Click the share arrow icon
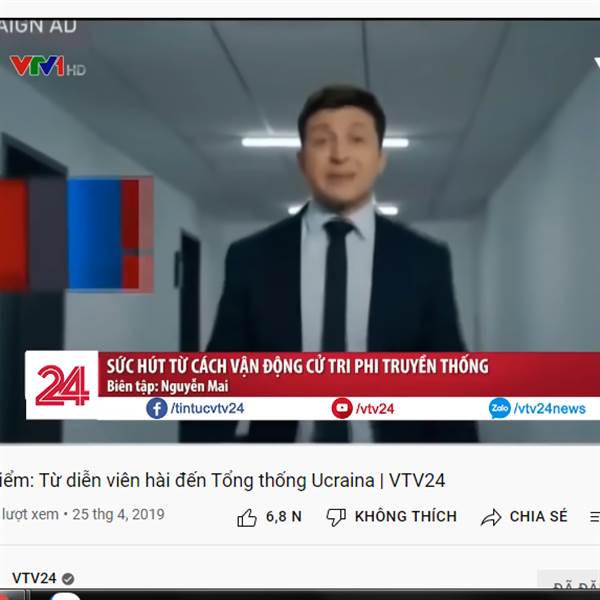Screen dimensions: 600x600 pyautogui.click(x=491, y=517)
